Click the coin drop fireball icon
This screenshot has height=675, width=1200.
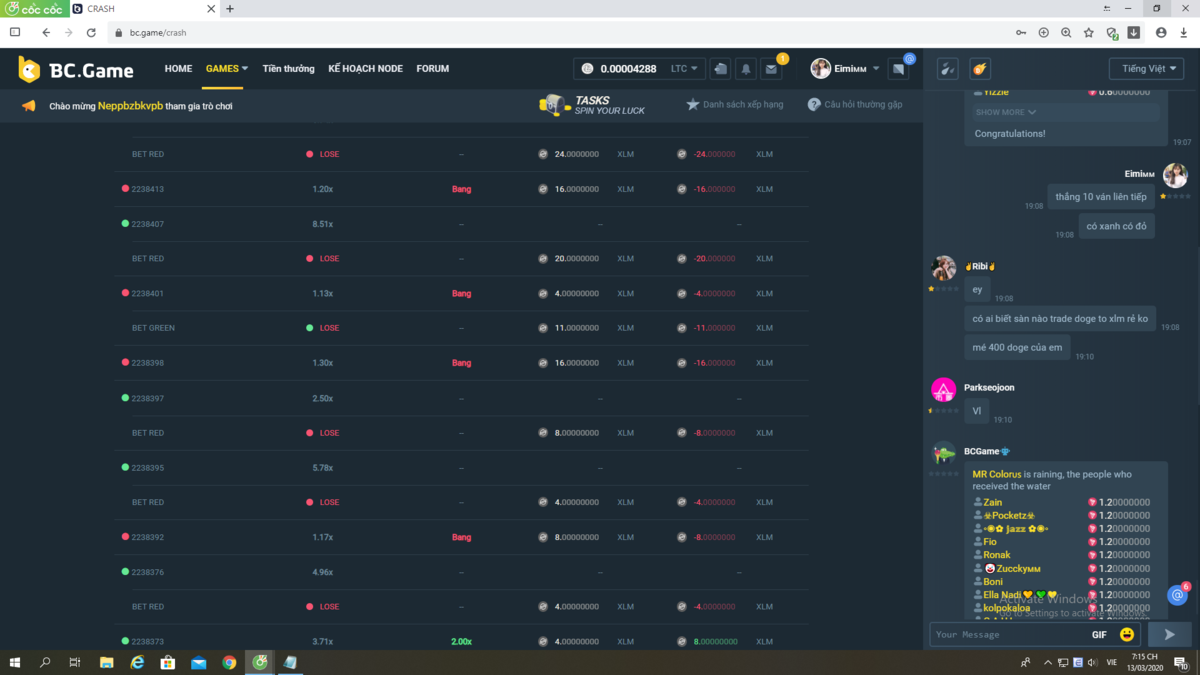point(980,69)
